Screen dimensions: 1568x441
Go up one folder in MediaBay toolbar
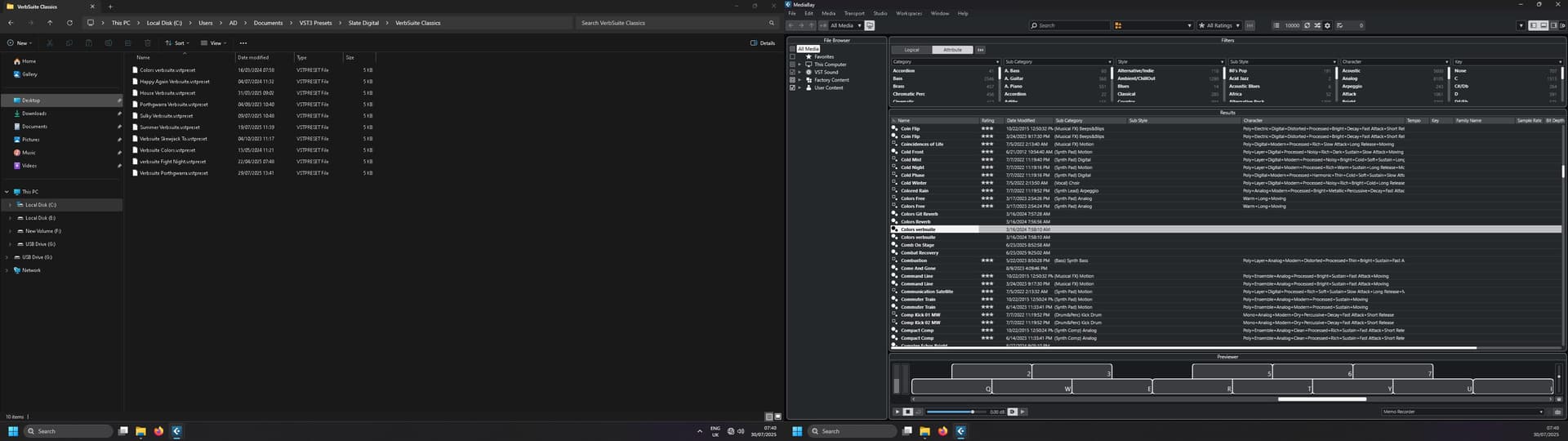click(811, 25)
